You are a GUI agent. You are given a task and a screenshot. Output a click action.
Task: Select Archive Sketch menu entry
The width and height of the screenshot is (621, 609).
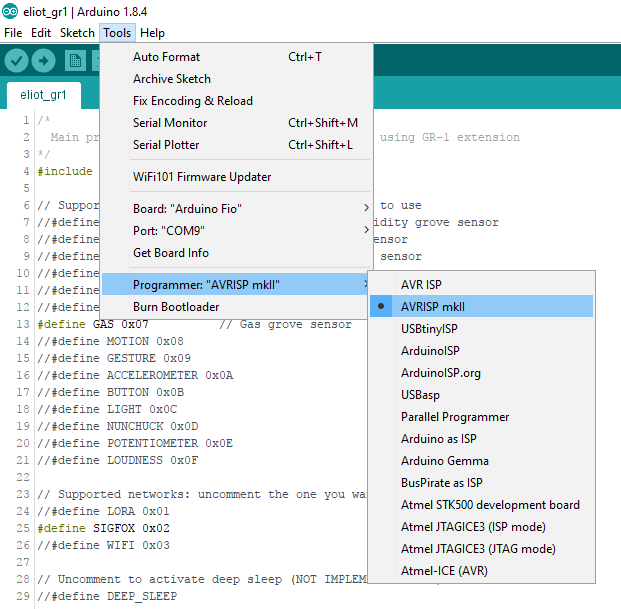coord(236,79)
